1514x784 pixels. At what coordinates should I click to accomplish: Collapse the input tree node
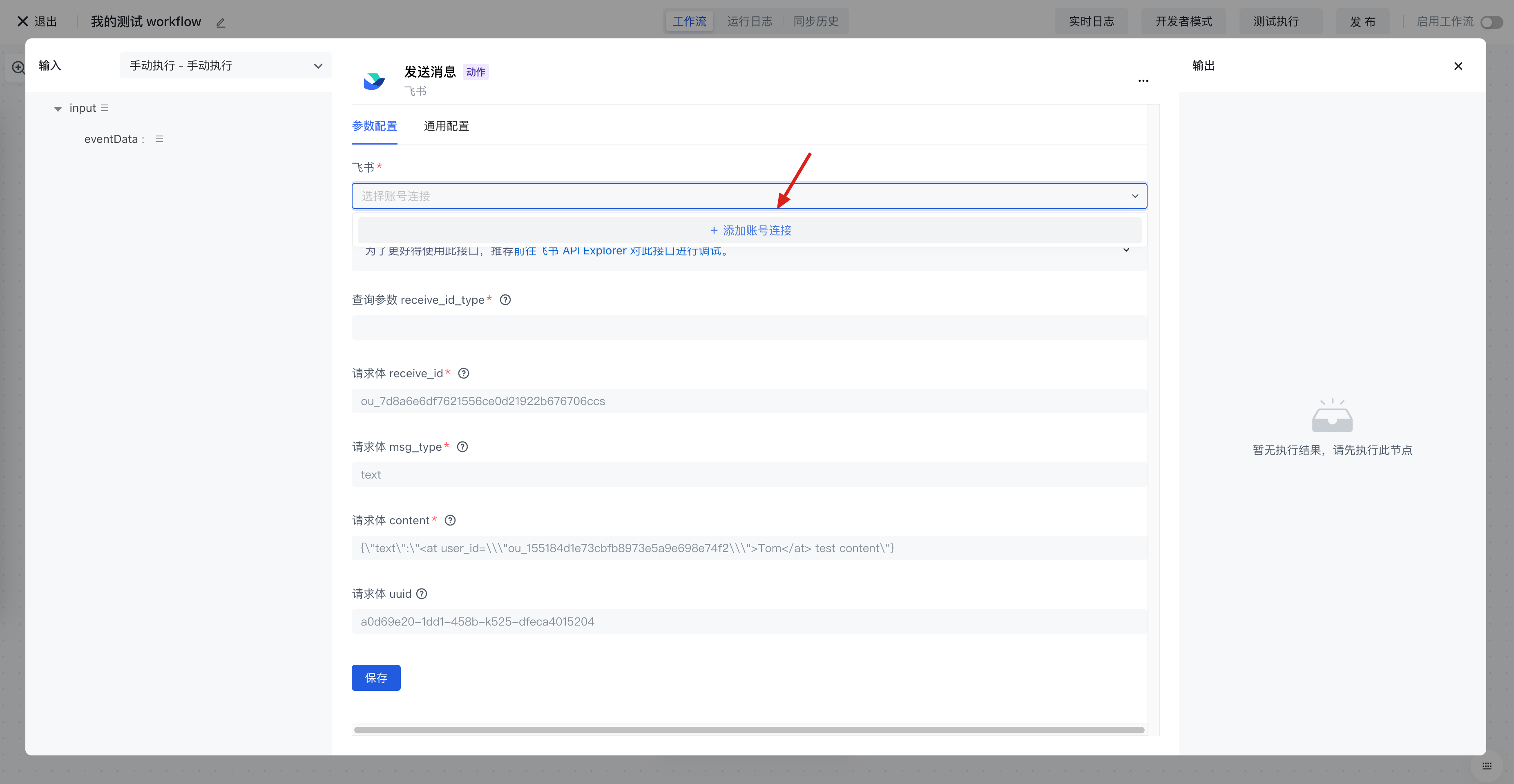pos(58,109)
